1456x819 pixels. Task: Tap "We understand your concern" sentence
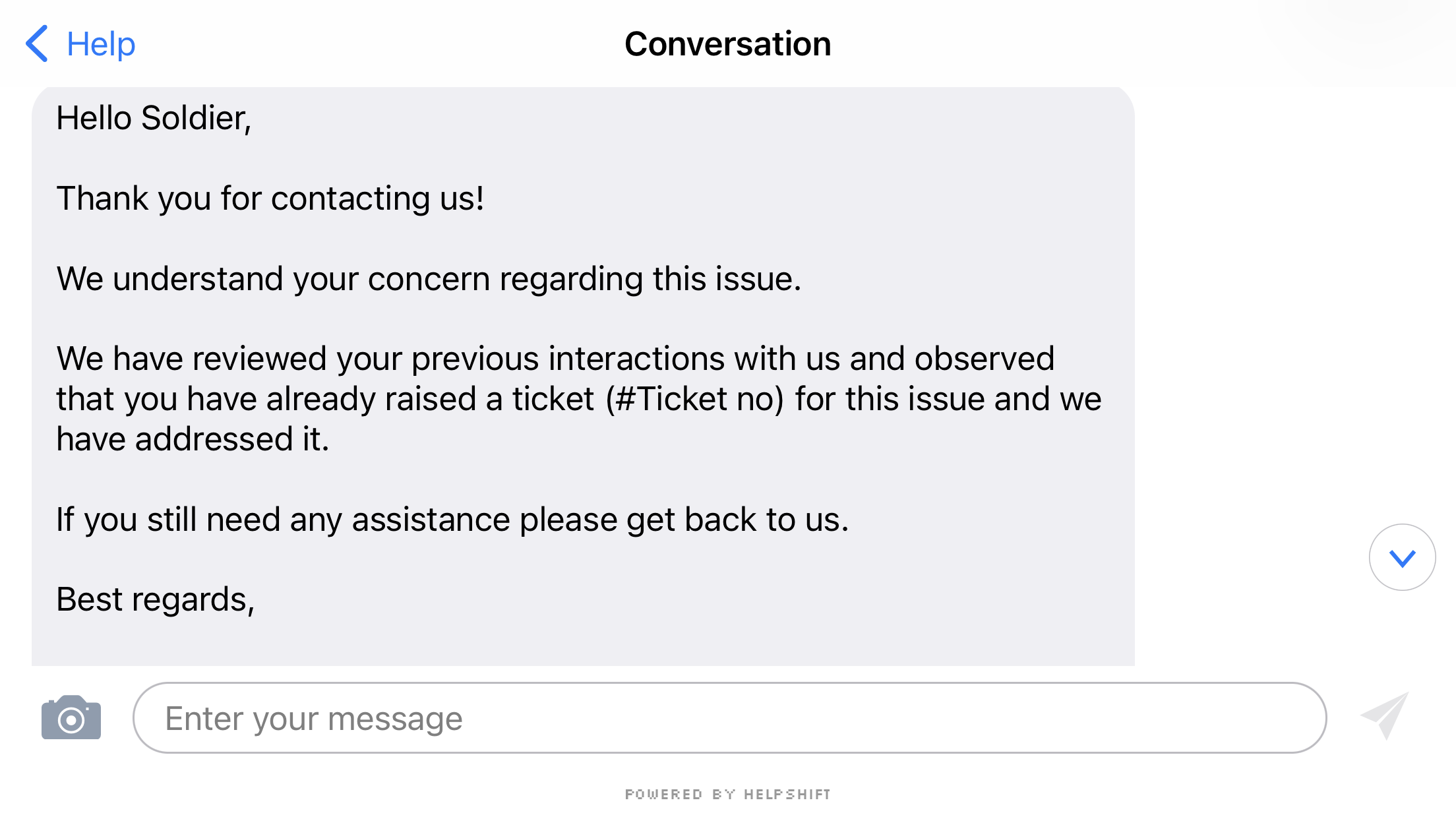click(429, 279)
